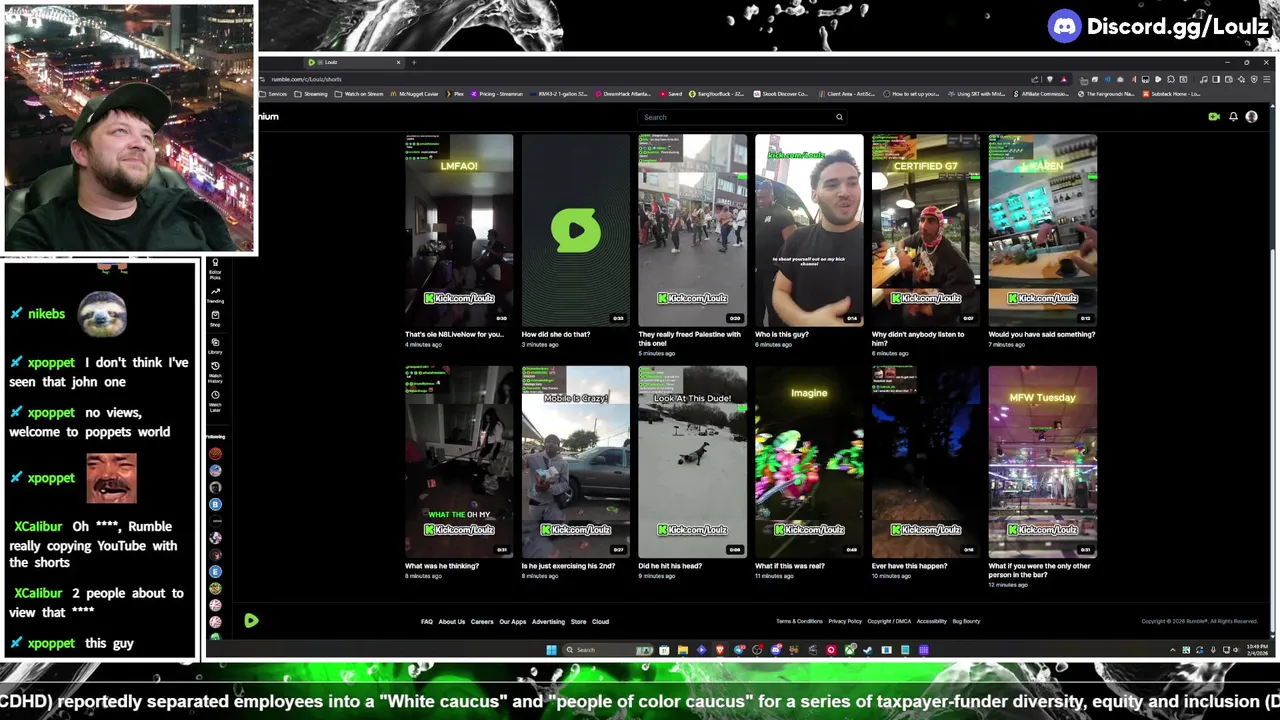
Task: Open Watch Later in sidebar
Action: point(215,400)
